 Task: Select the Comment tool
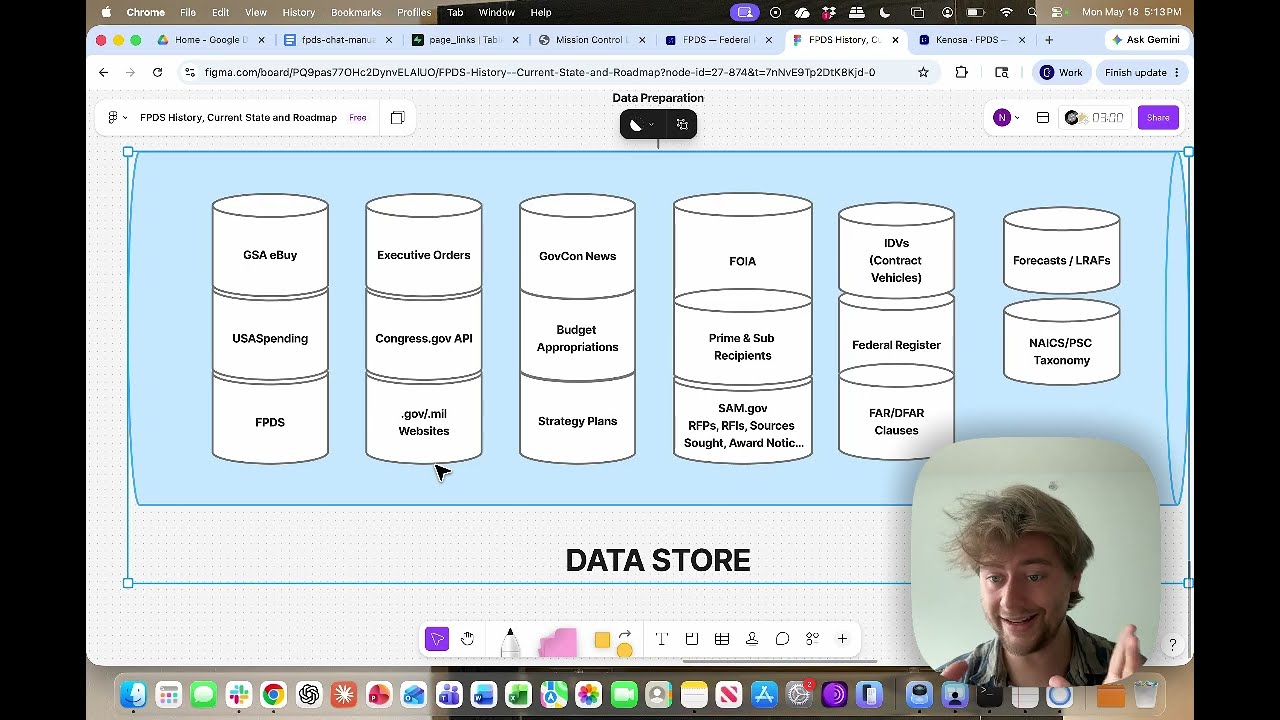point(782,639)
